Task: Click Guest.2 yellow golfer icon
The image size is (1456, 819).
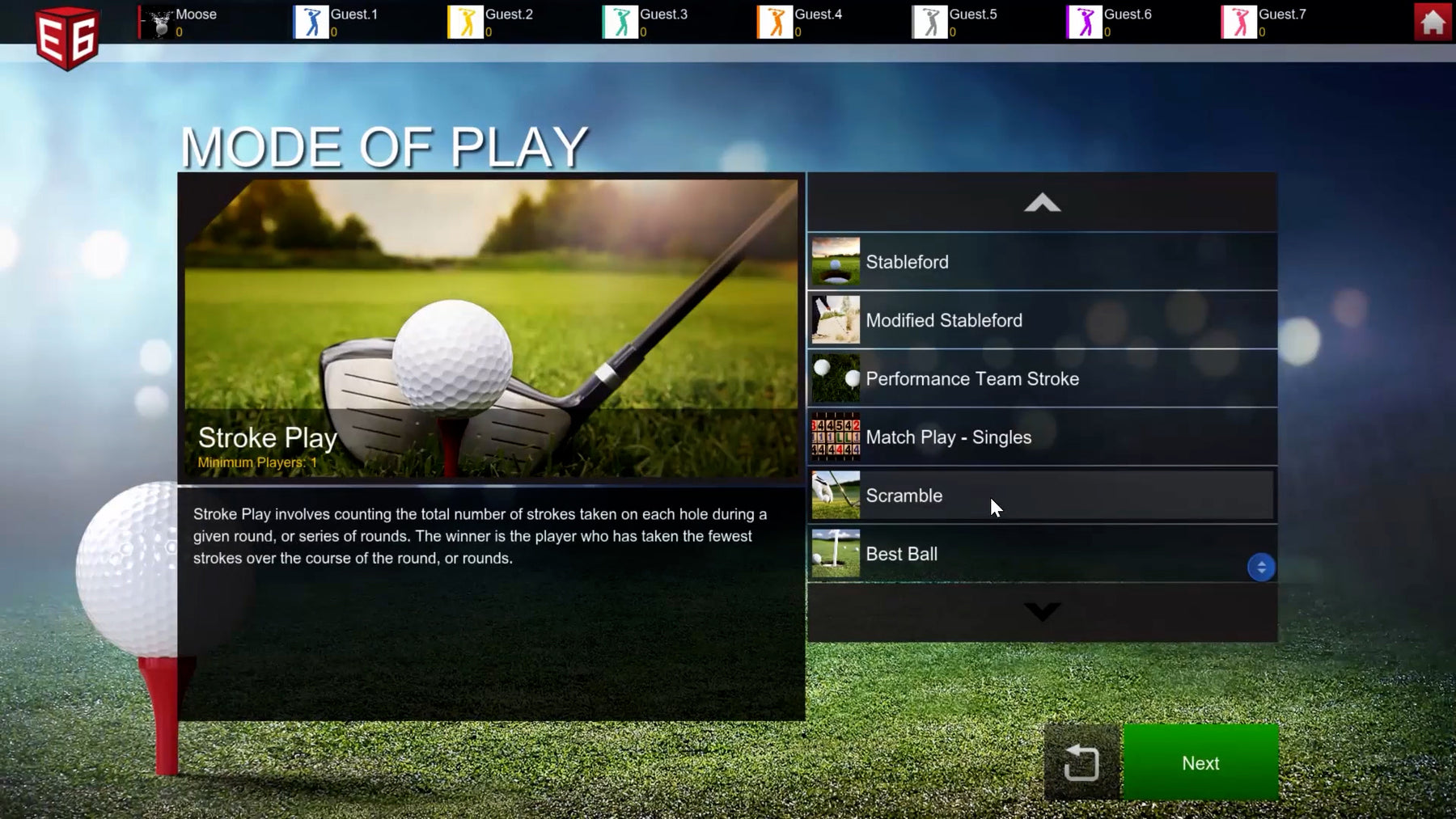Action: coord(466,23)
